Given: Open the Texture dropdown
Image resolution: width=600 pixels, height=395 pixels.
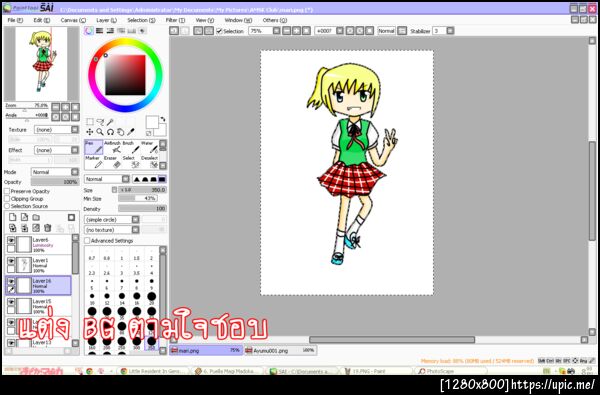Looking at the screenshot, I should pos(56,130).
